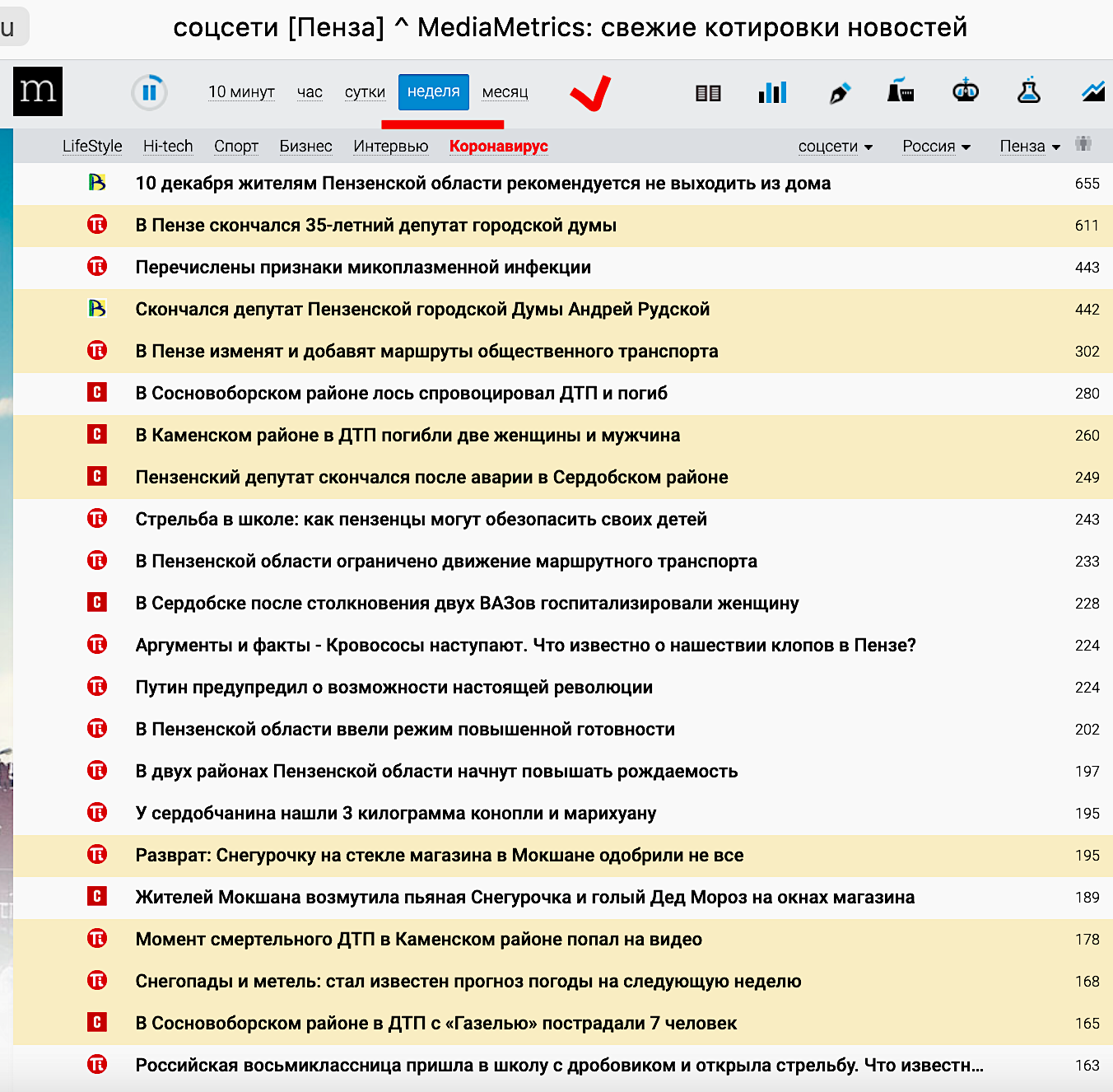Expand the 'Пенза' city dropdown
Screen dimensions: 1113x1092
click(x=1030, y=146)
